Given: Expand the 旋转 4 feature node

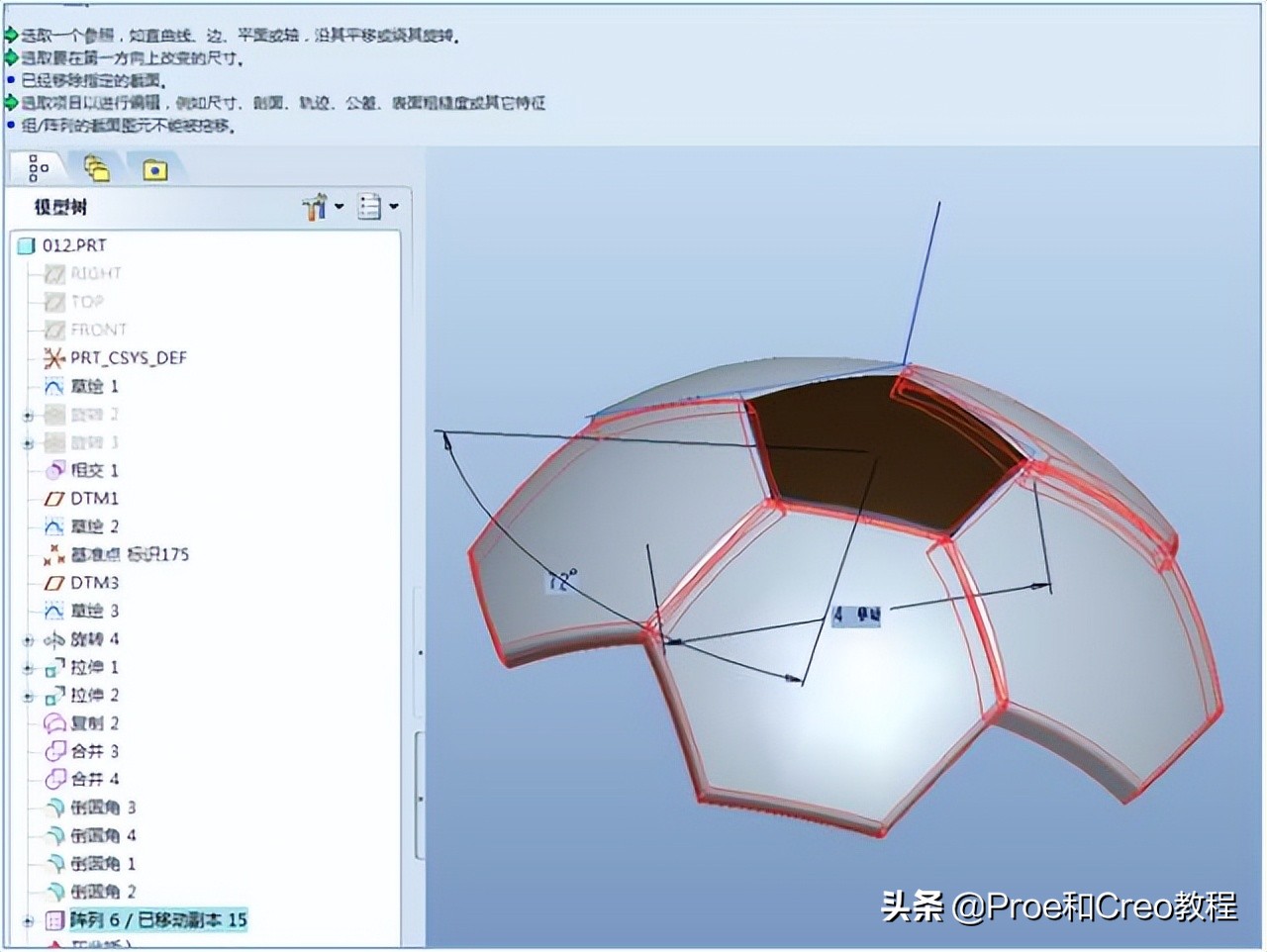Looking at the screenshot, I should 27,639.
